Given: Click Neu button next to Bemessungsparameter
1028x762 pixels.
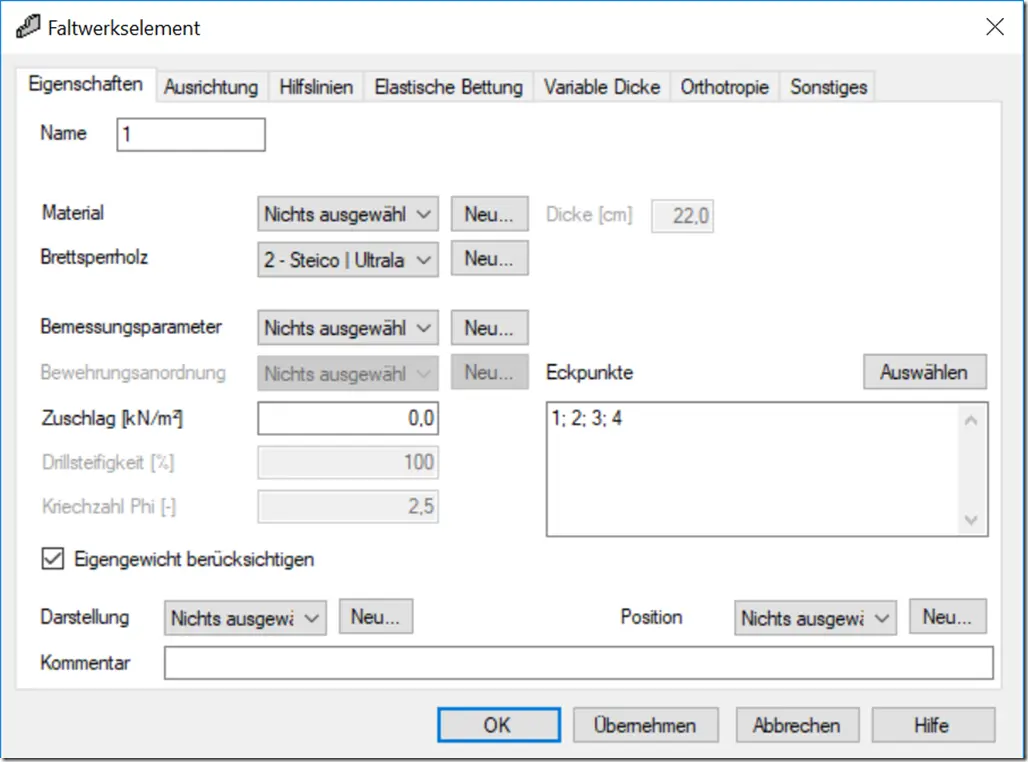Looking at the screenshot, I should 489,327.
